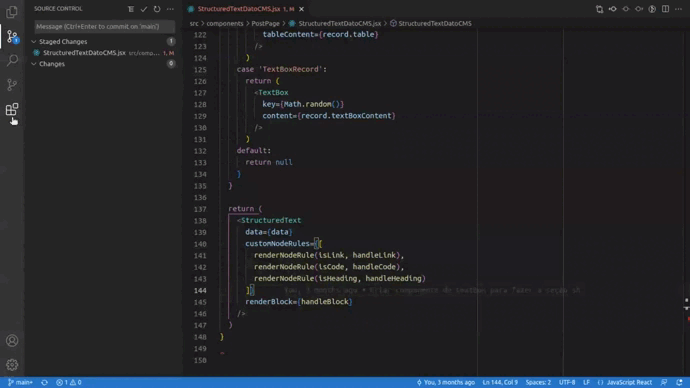Image resolution: width=690 pixels, height=388 pixels.
Task: Click the StructuredText tag on line 138
Action: click(271, 220)
